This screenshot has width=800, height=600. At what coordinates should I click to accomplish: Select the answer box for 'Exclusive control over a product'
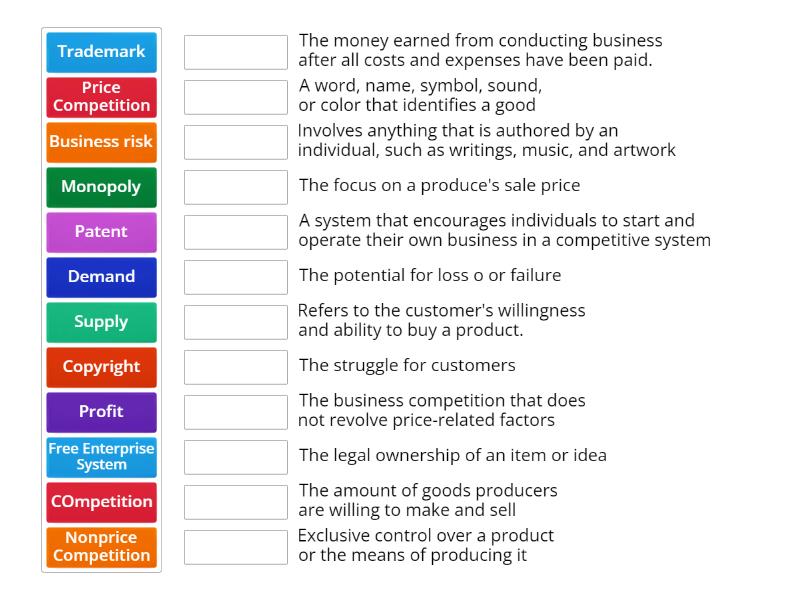(235, 547)
